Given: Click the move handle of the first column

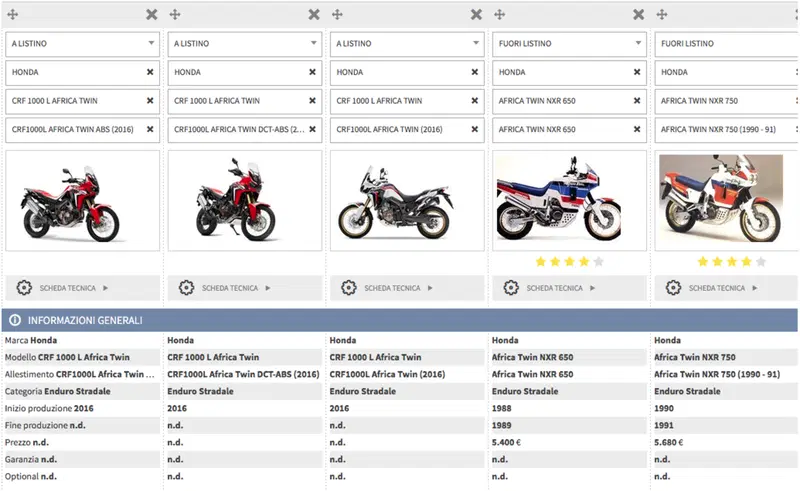Looking at the screenshot, I should click(x=13, y=14).
